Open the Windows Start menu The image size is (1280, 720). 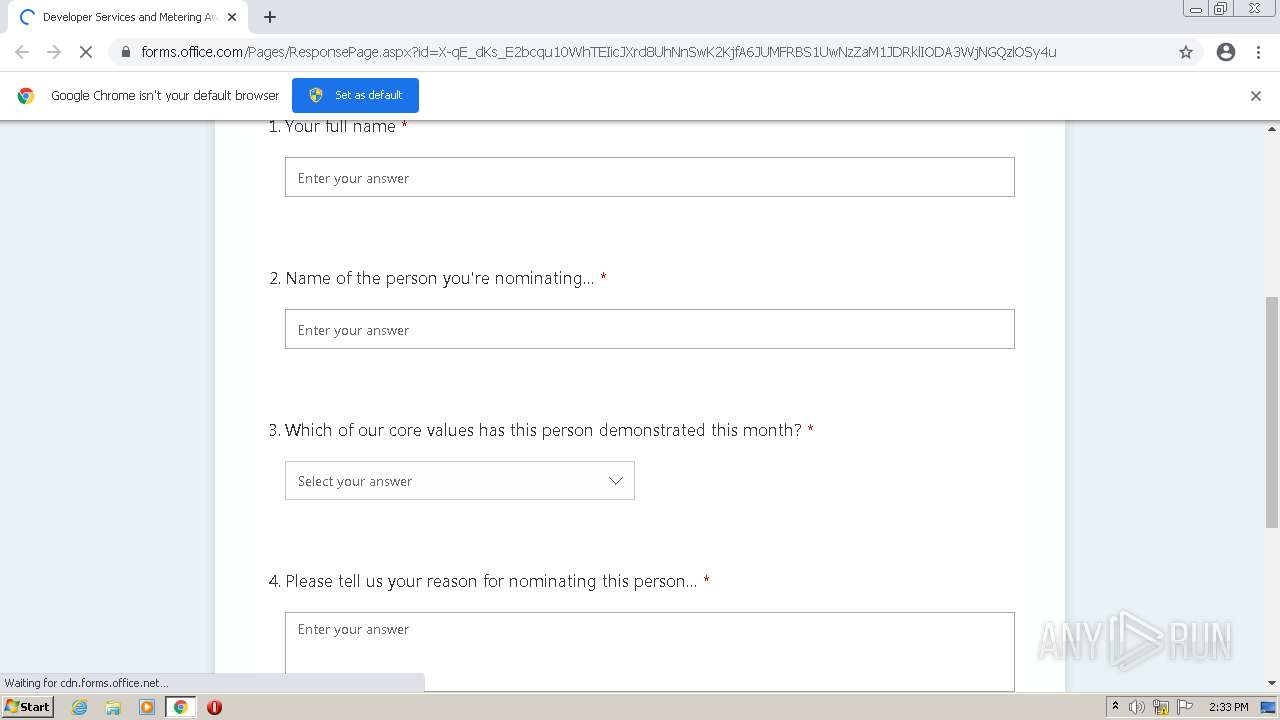28,706
